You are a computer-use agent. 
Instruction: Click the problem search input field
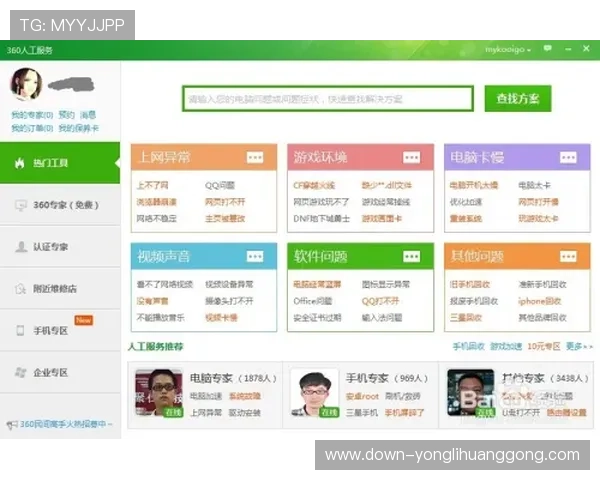pyautogui.click(x=328, y=99)
